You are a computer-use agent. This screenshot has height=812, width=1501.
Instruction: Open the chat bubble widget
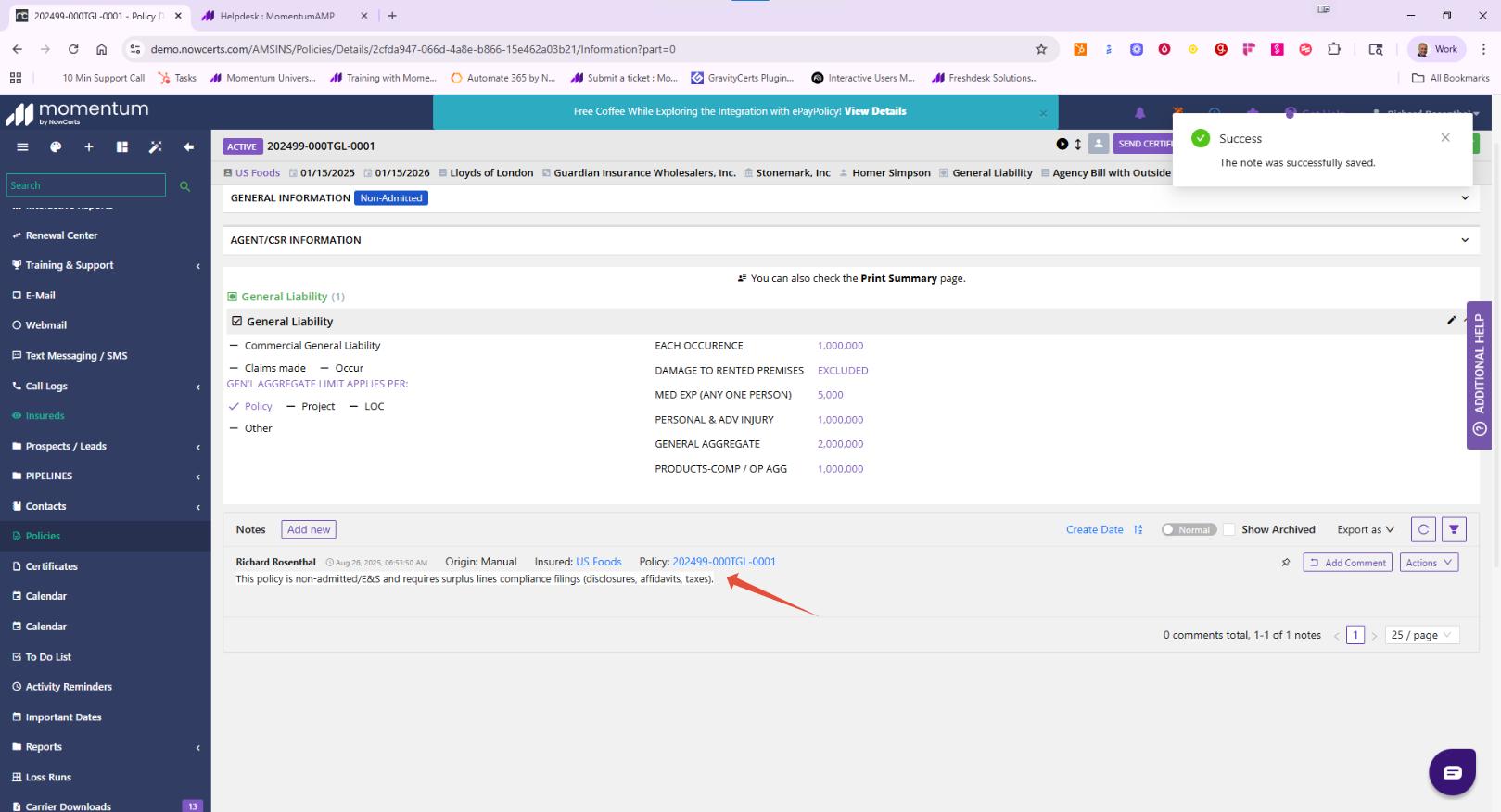pos(1452,771)
